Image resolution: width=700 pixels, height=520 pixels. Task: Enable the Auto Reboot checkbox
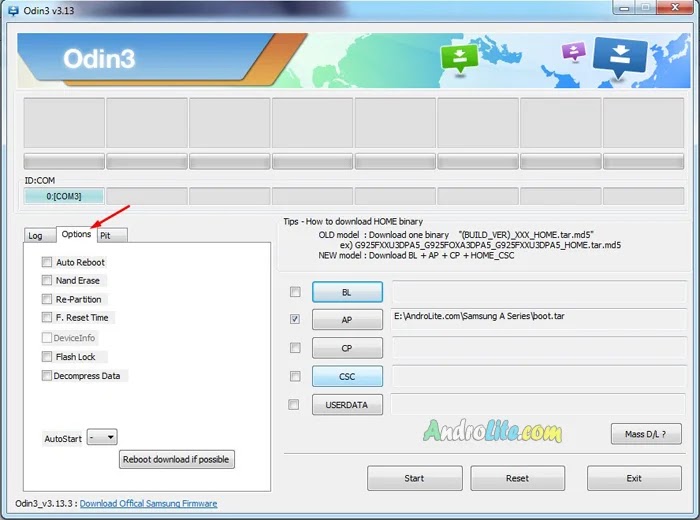coord(46,262)
